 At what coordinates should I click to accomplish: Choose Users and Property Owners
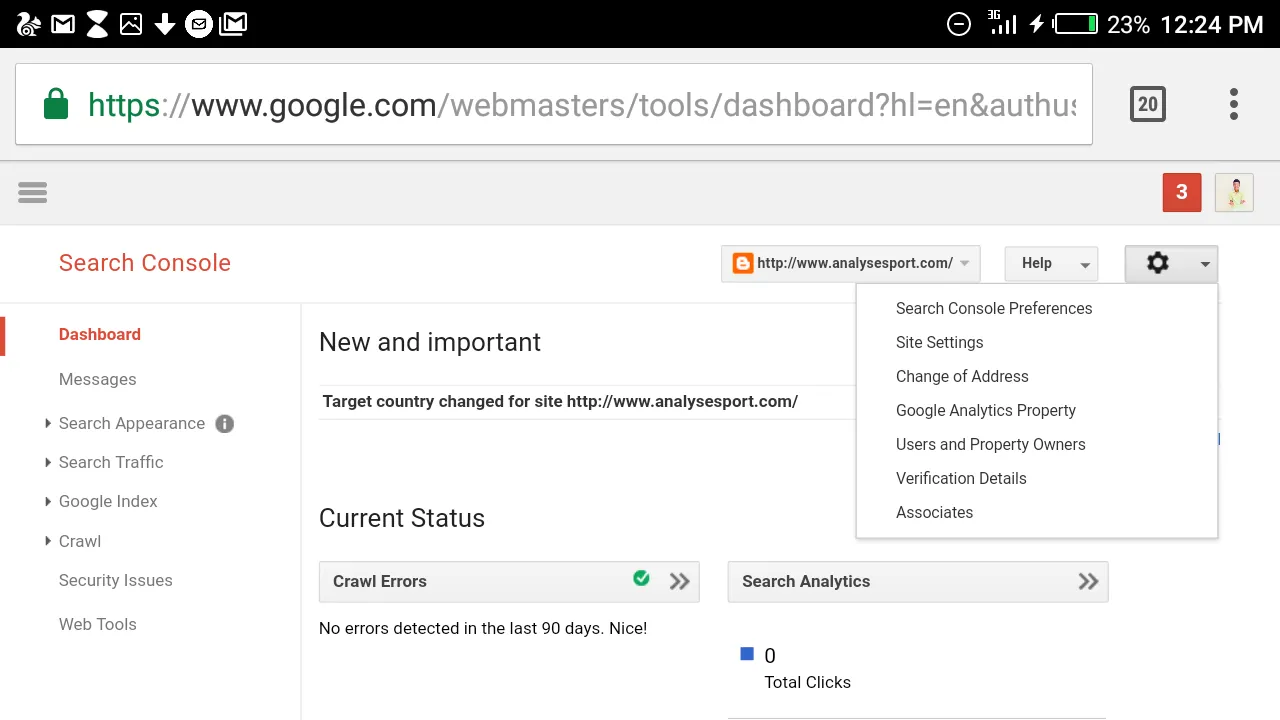[x=990, y=444]
